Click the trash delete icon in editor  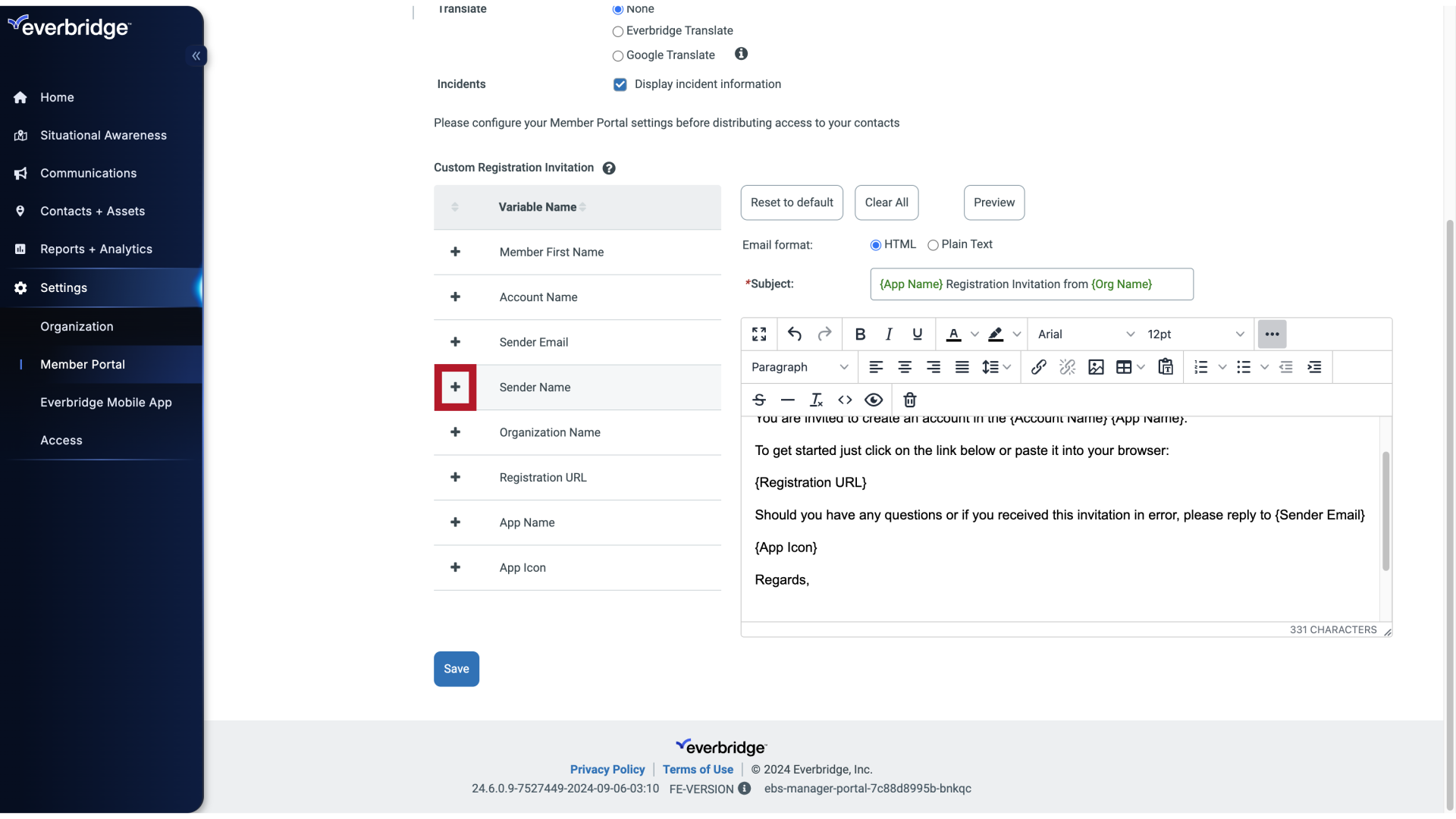pyautogui.click(x=910, y=400)
